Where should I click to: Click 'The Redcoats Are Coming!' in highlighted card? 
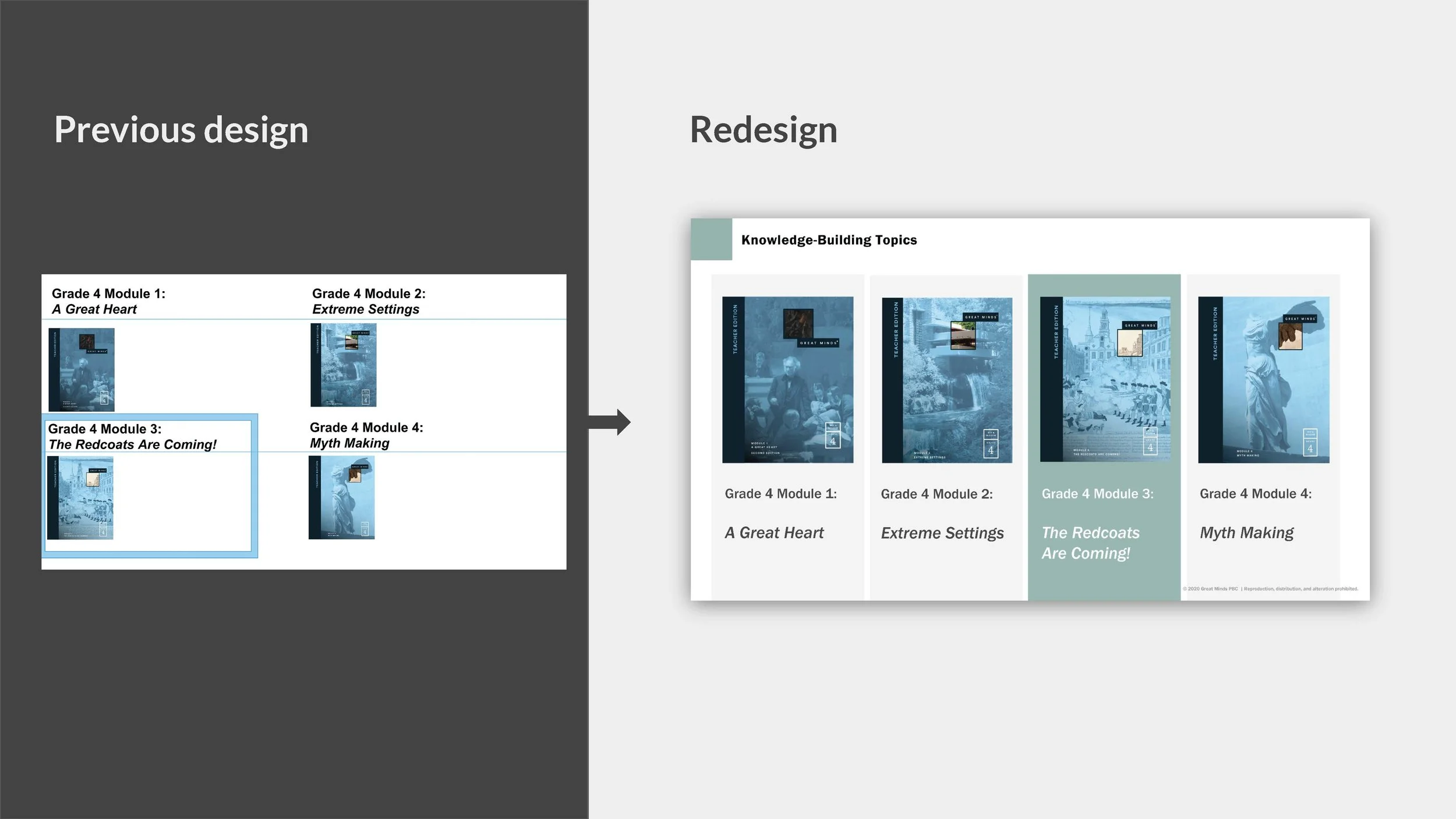coord(1091,543)
